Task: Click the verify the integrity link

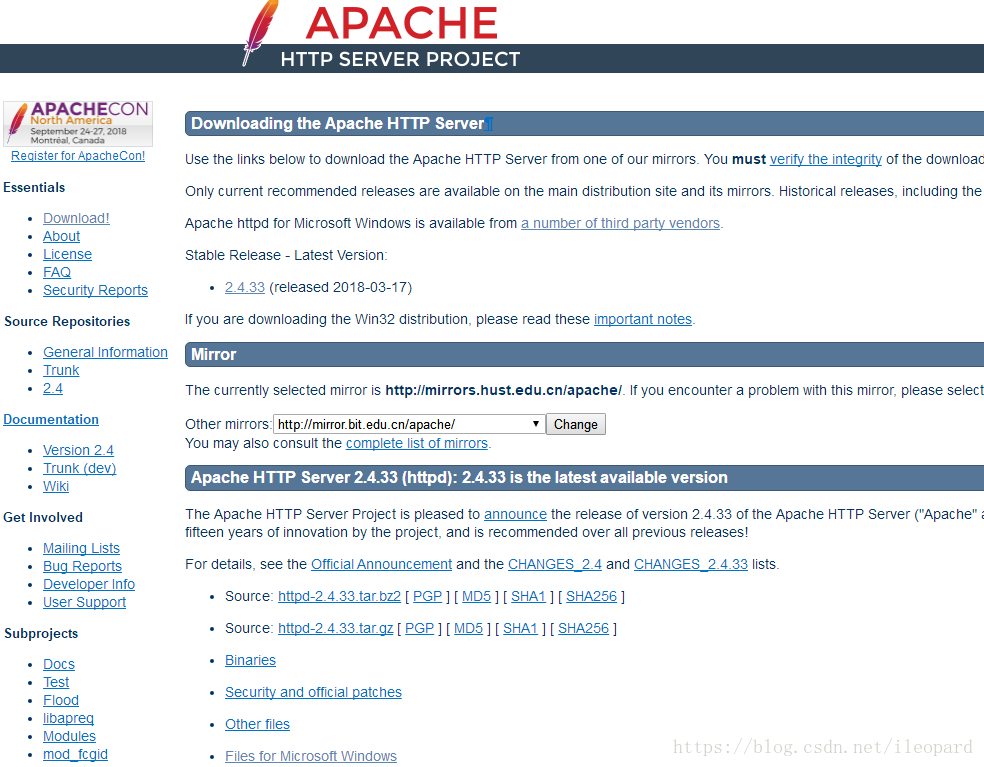Action: 826,159
